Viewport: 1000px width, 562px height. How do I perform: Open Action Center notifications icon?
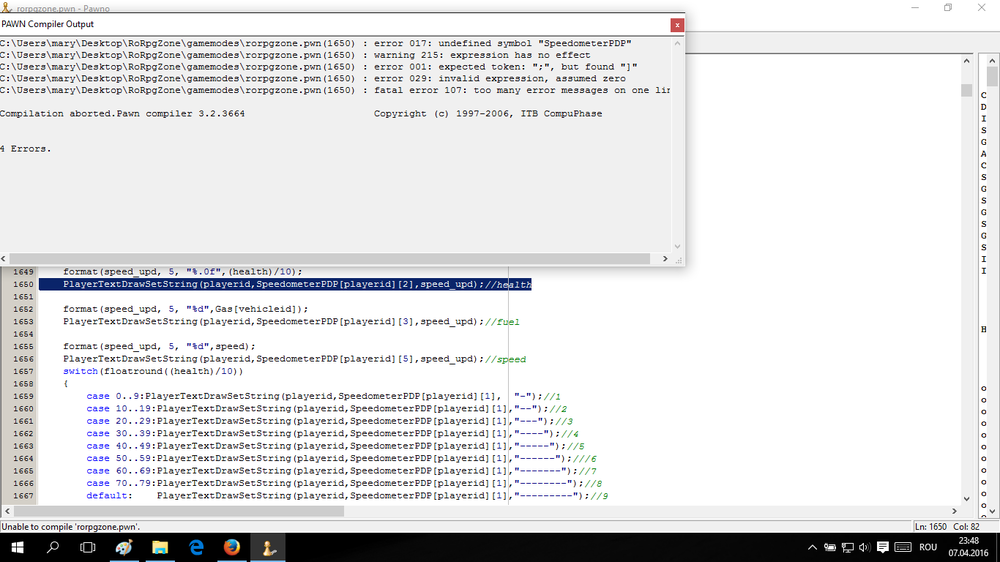click(x=883, y=547)
